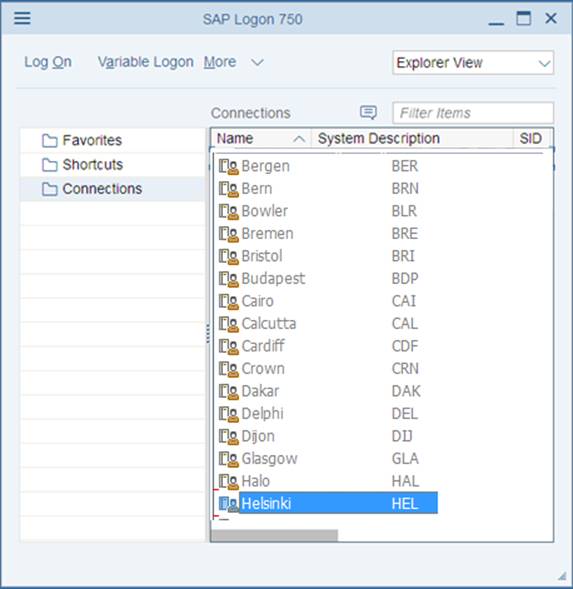This screenshot has width=573, height=589.
Task: Click the Helsinki connection icon
Action: tap(228, 504)
